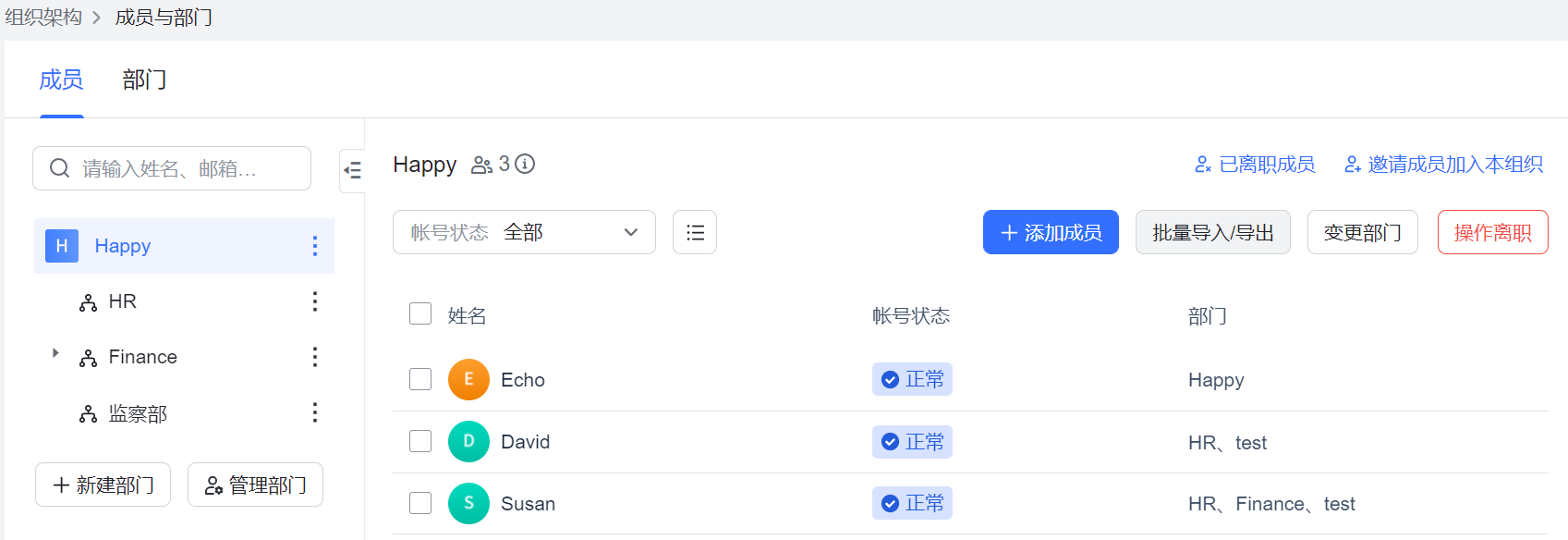
Task: Click the list view settings icon
Action: (x=695, y=232)
